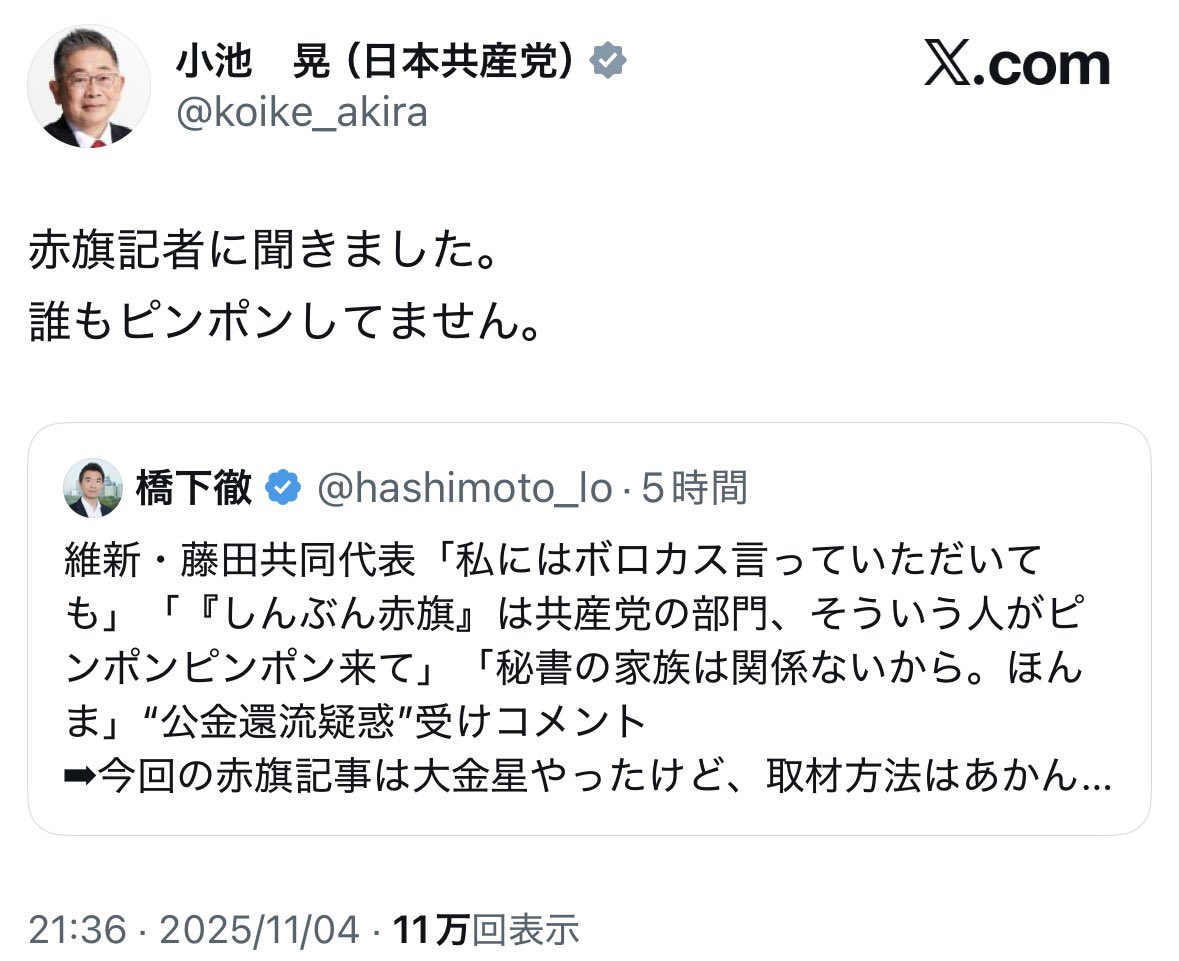Click Hashimoto Toru's small avatar in quoted tweet
1179x961 pixels.
coord(92,488)
